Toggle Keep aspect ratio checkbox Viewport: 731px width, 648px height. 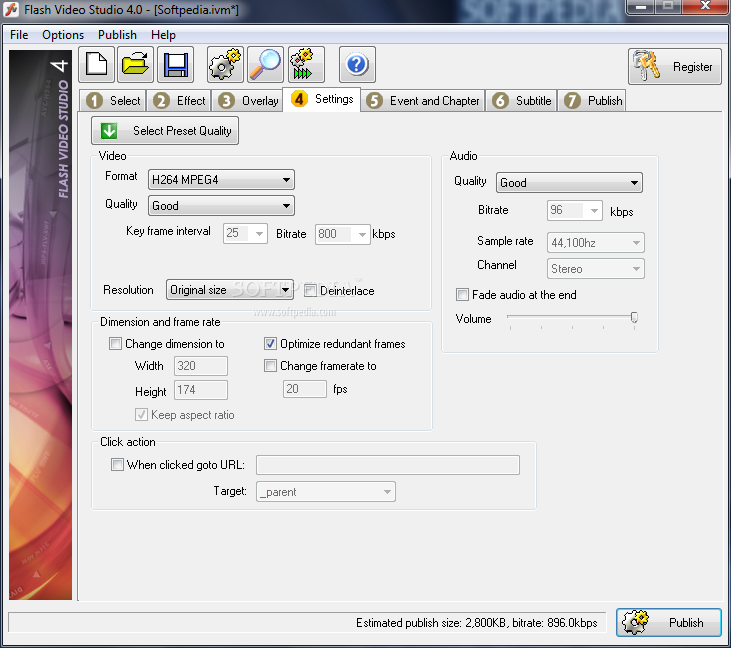click(141, 414)
